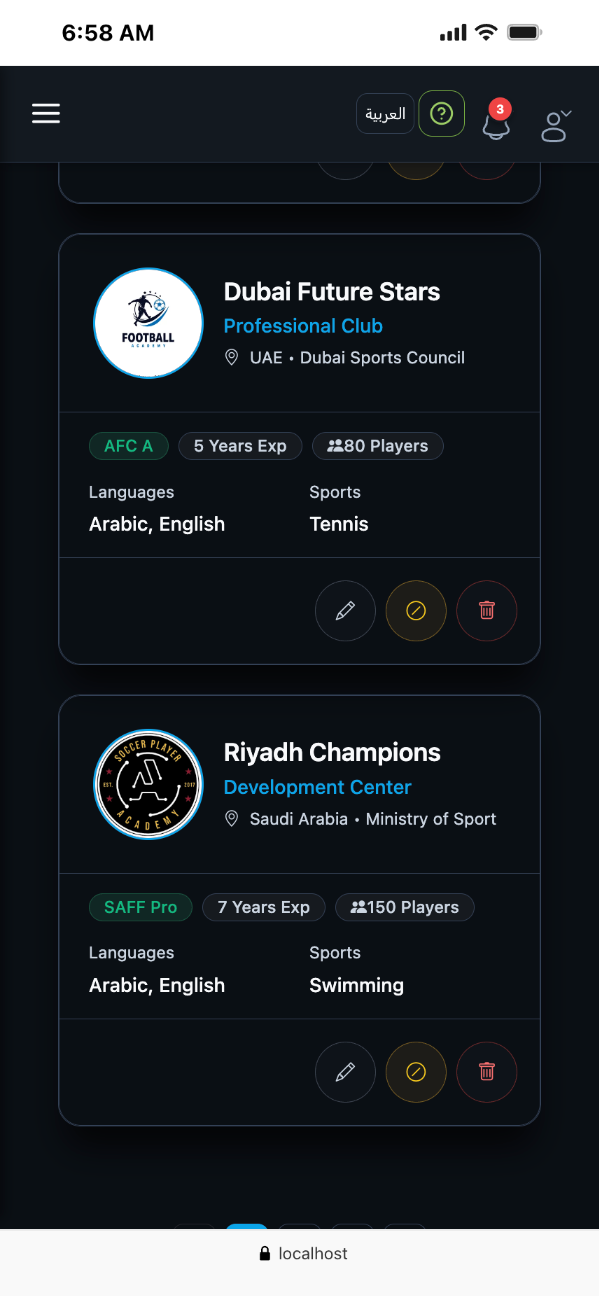Block Dubai Future Stars with yellow ban icon

[x=416, y=610]
